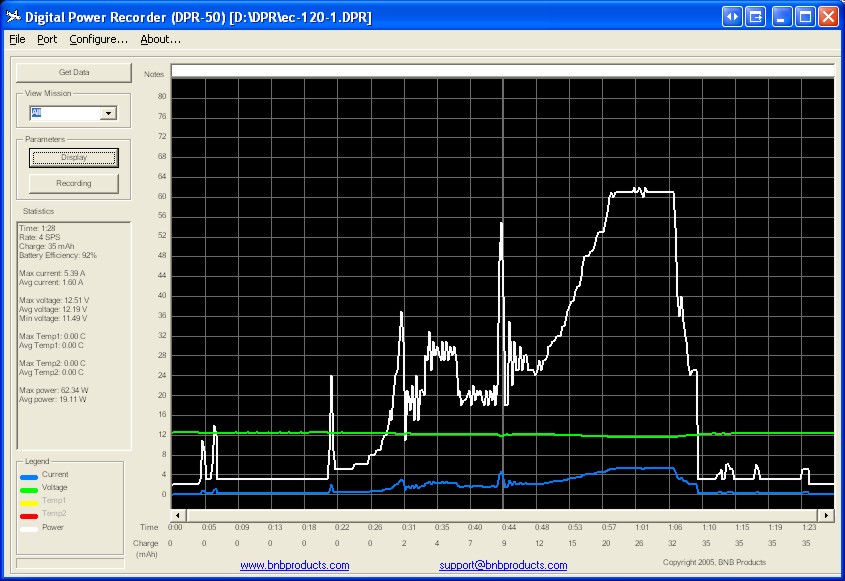
Task: Click the Voltage legend label
Action: 54,487
